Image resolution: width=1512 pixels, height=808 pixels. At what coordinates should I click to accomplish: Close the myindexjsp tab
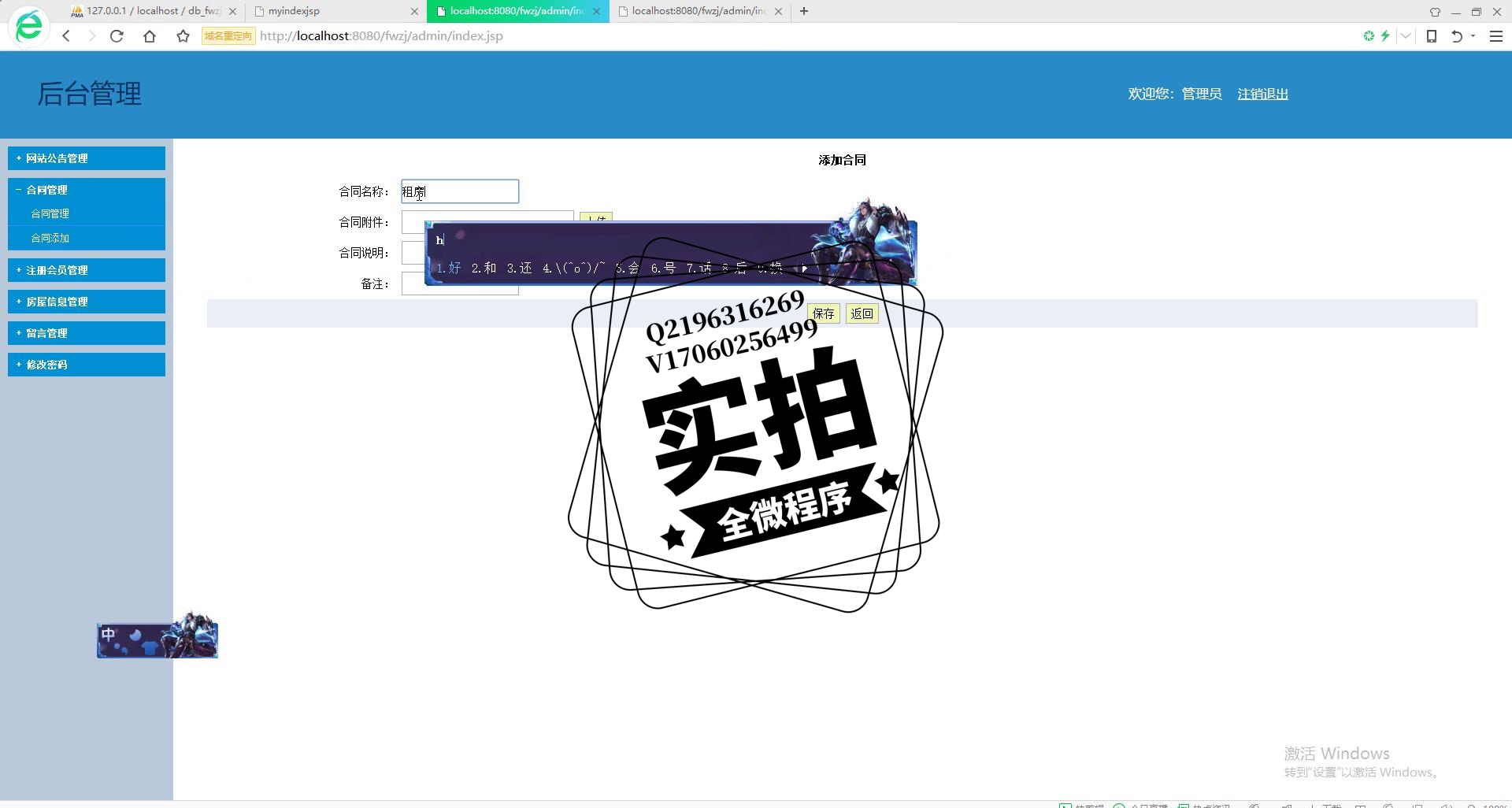coord(414,12)
